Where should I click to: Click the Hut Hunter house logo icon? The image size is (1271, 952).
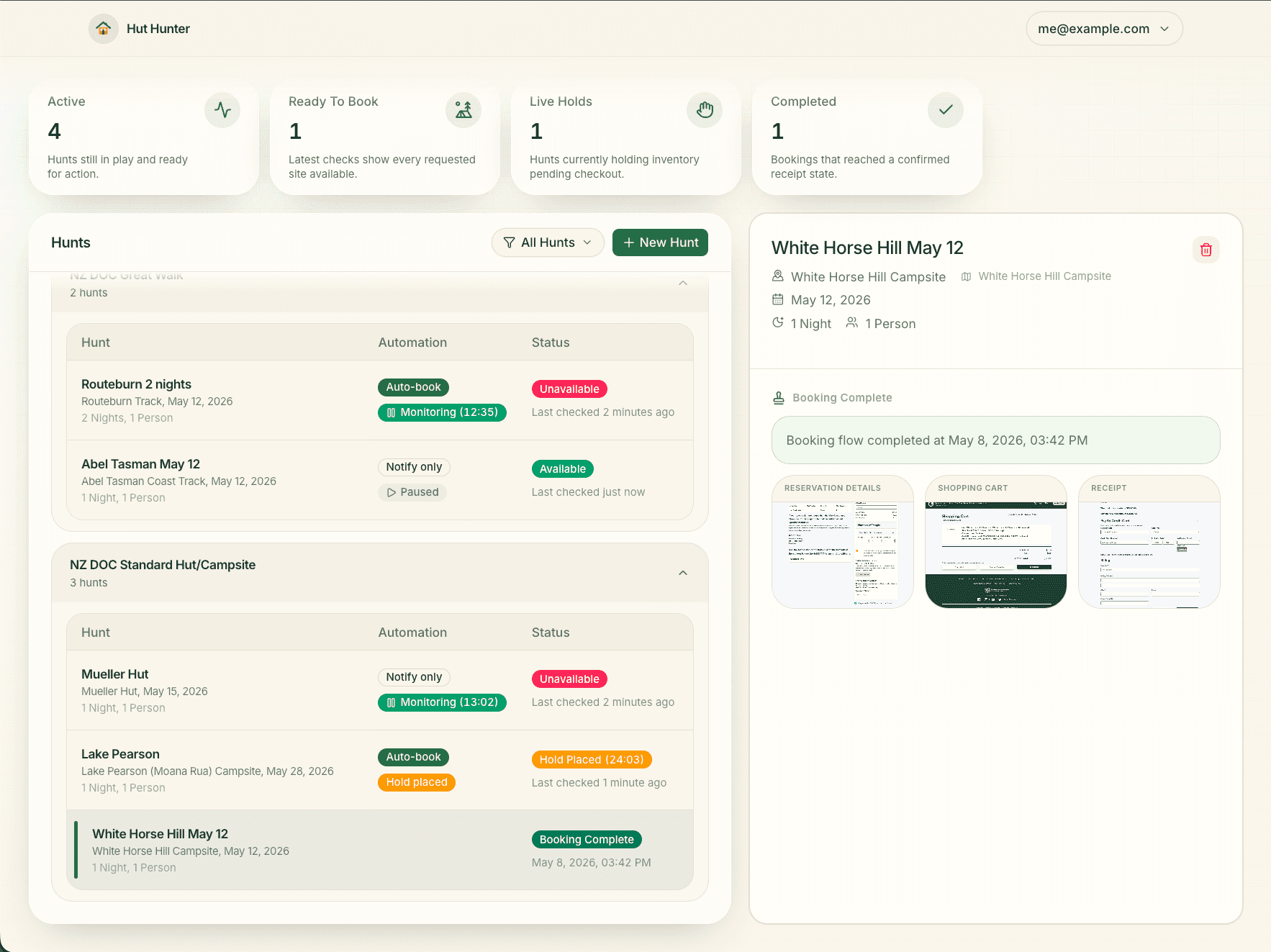[x=104, y=29]
